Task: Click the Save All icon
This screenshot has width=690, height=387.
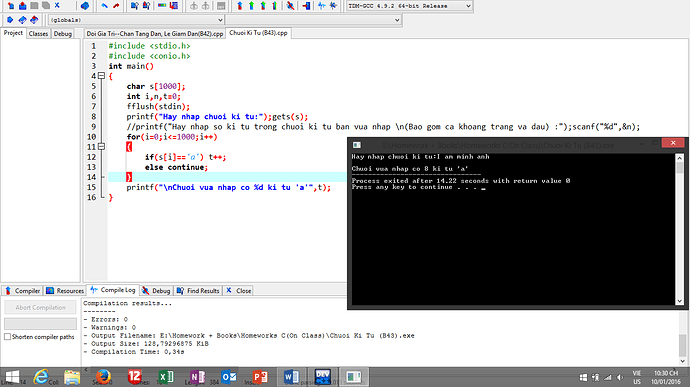Action: click(x=45, y=6)
